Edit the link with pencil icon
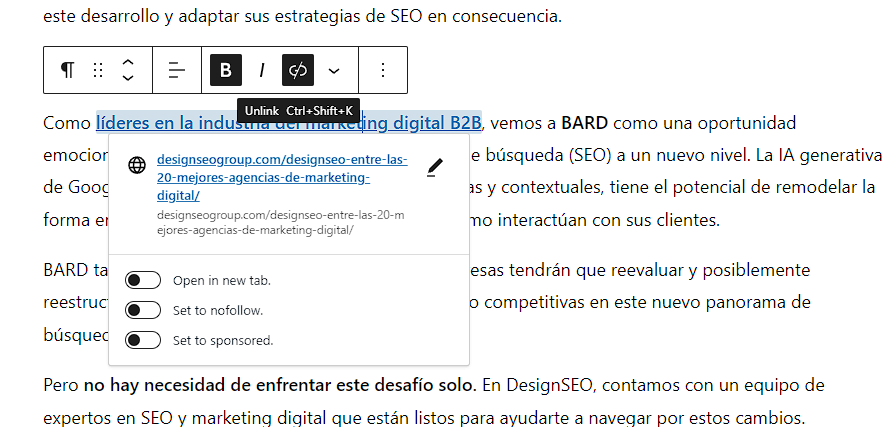 [435, 167]
